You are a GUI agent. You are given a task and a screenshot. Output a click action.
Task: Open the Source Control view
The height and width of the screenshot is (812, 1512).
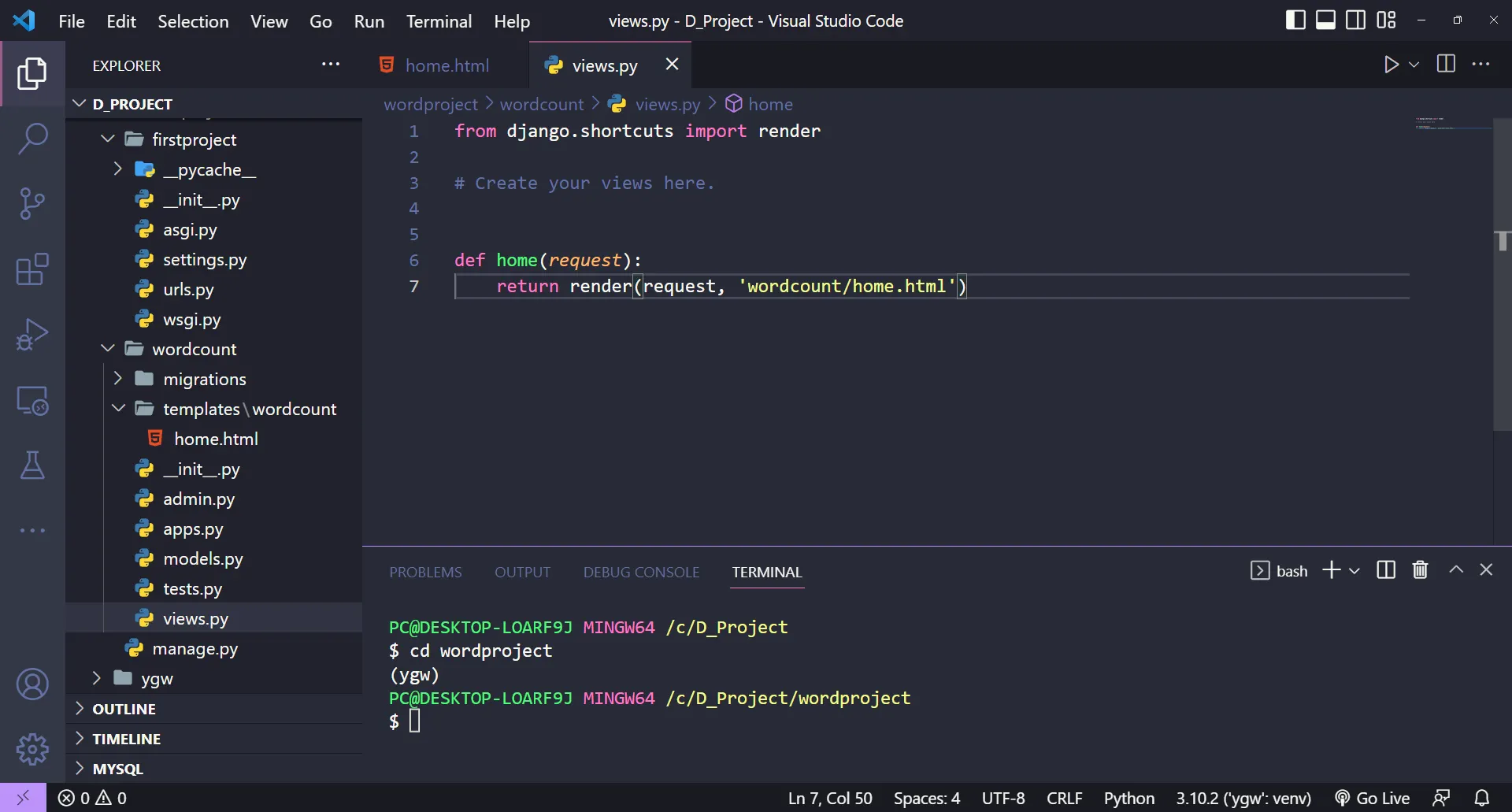pos(32,204)
